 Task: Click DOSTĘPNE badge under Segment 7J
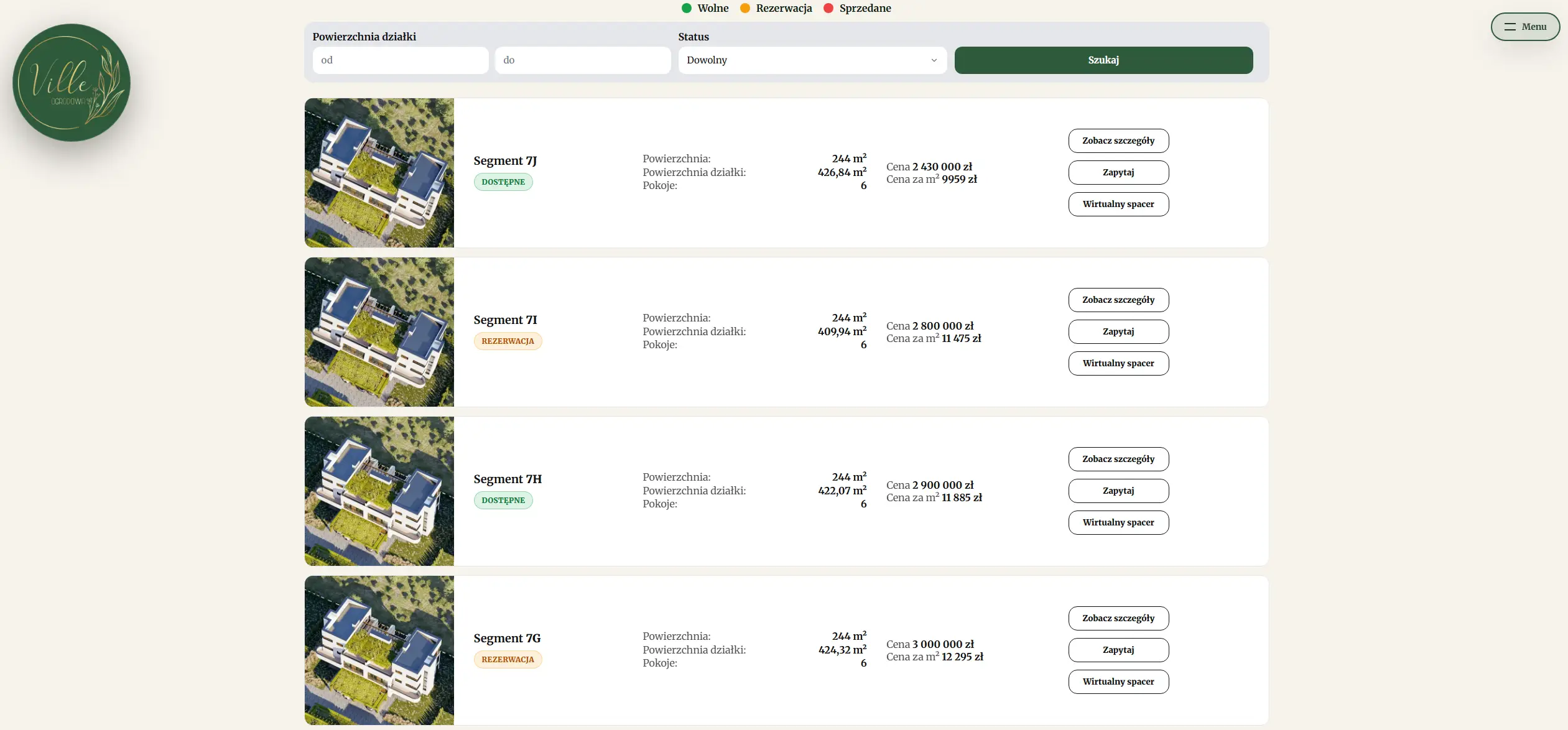(503, 182)
